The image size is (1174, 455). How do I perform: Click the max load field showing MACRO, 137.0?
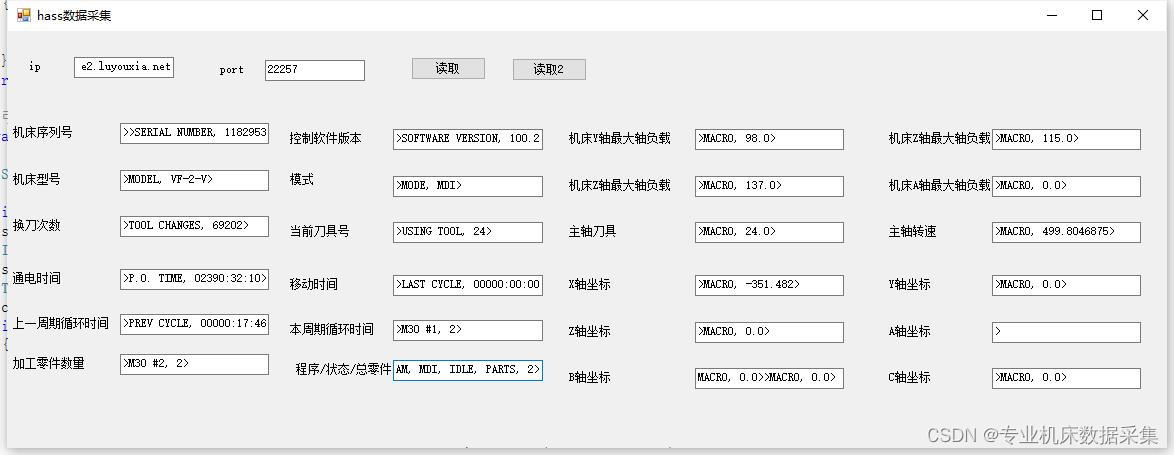(x=770, y=186)
